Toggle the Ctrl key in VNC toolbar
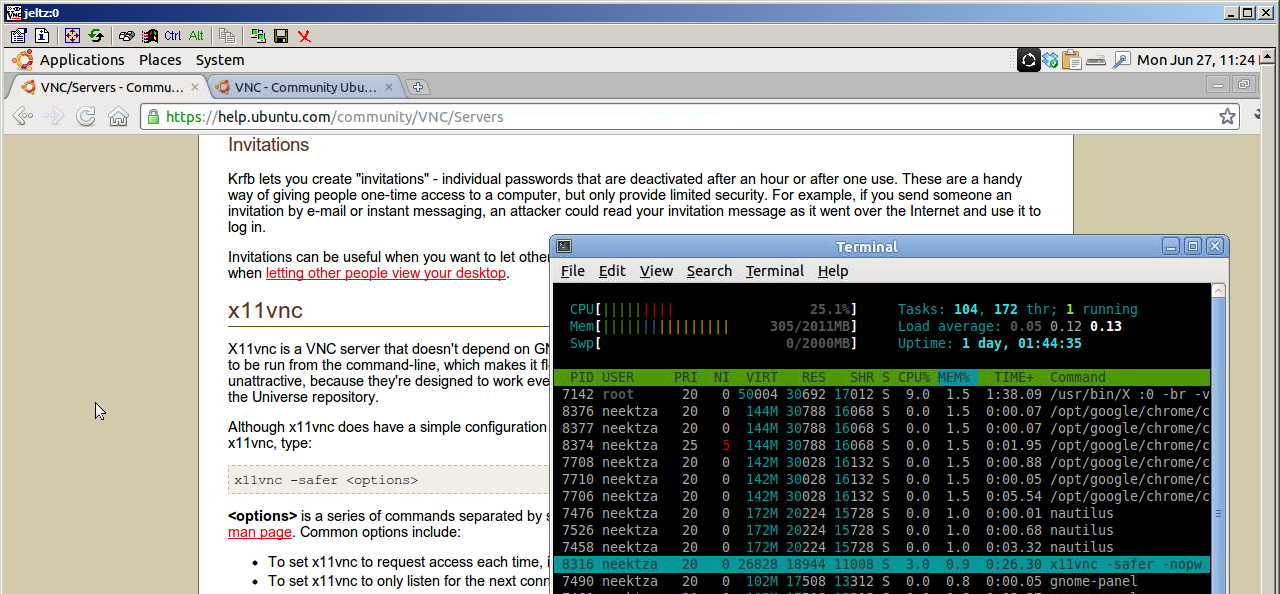The height and width of the screenshot is (594, 1280). (x=173, y=35)
